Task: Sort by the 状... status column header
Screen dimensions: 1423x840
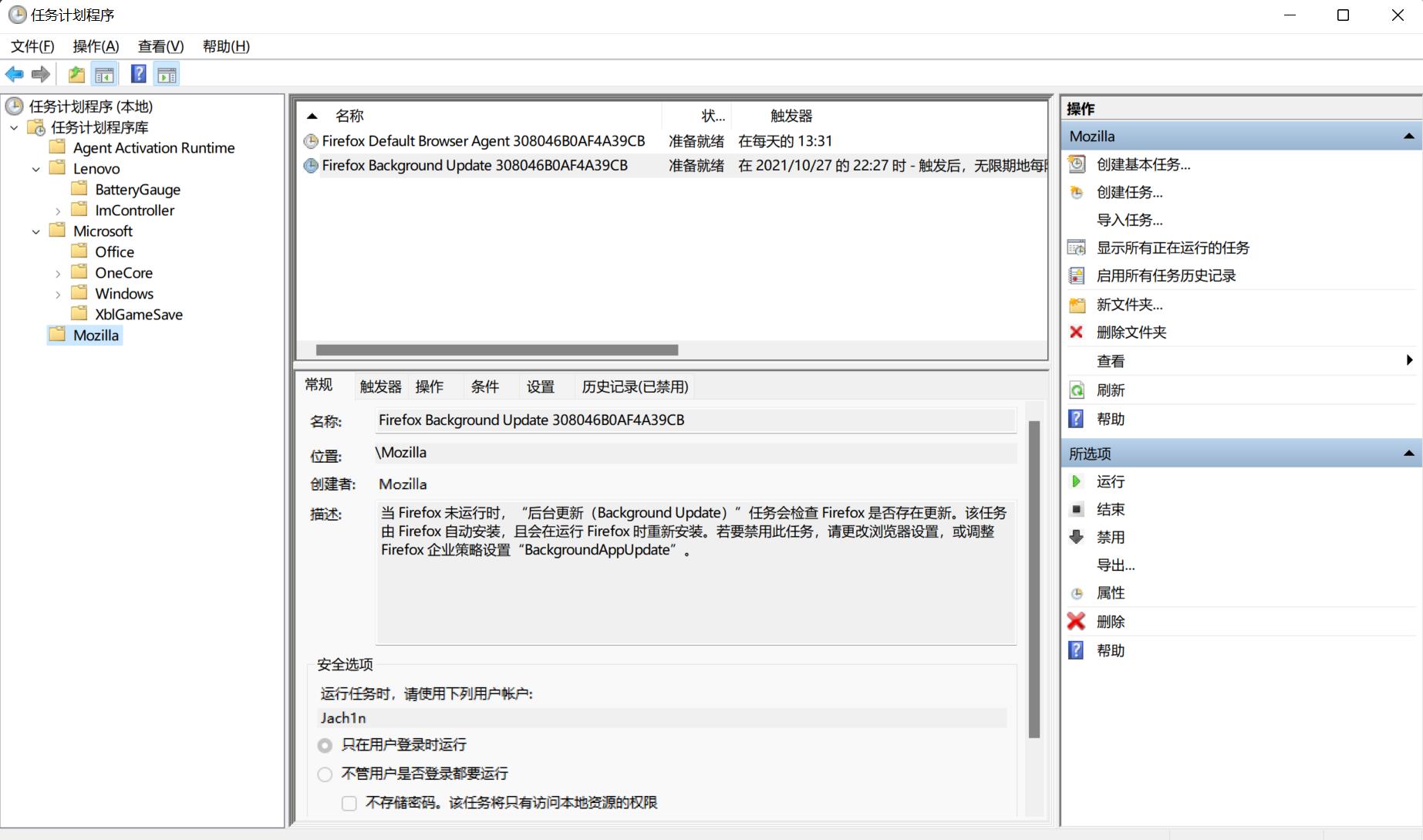Action: tap(713, 116)
